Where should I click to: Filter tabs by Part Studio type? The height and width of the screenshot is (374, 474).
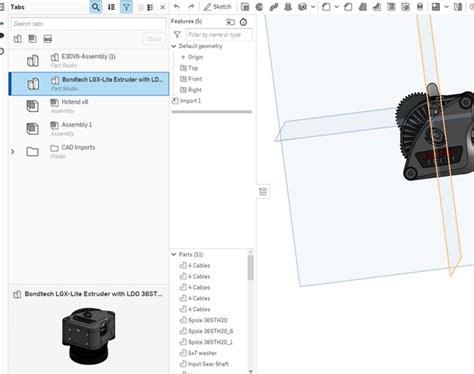[x=18, y=39]
